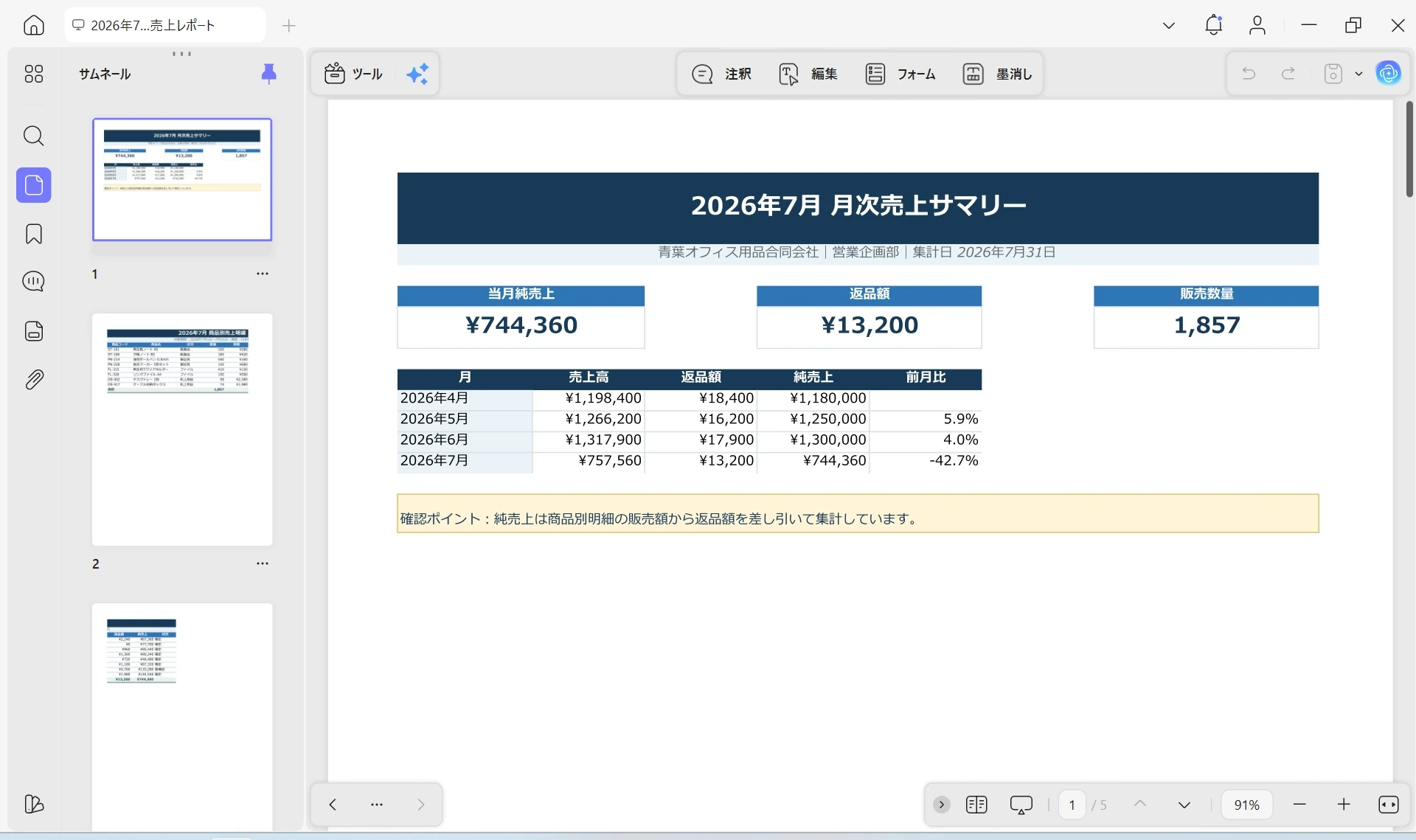Open the AI sparkle assistant icon

(417, 74)
